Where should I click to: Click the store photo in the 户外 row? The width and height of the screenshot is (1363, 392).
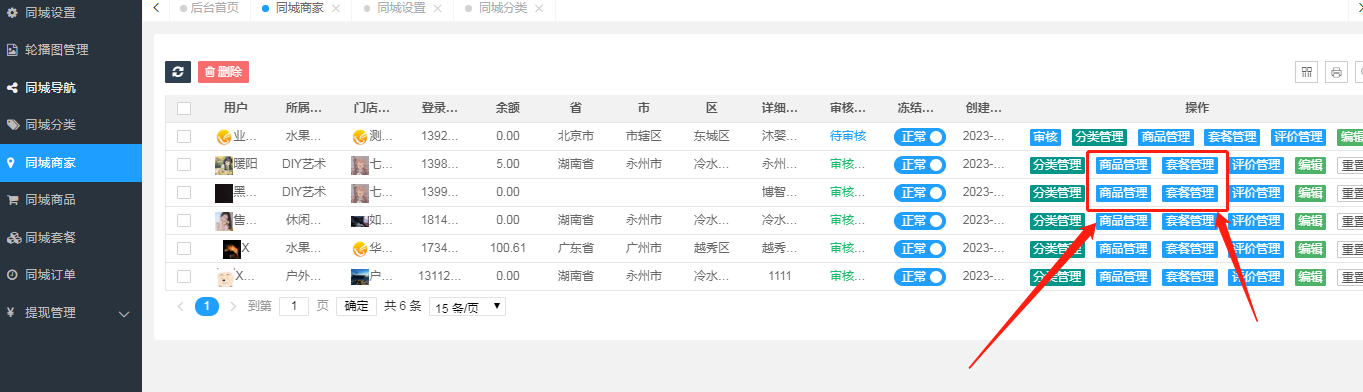point(360,277)
